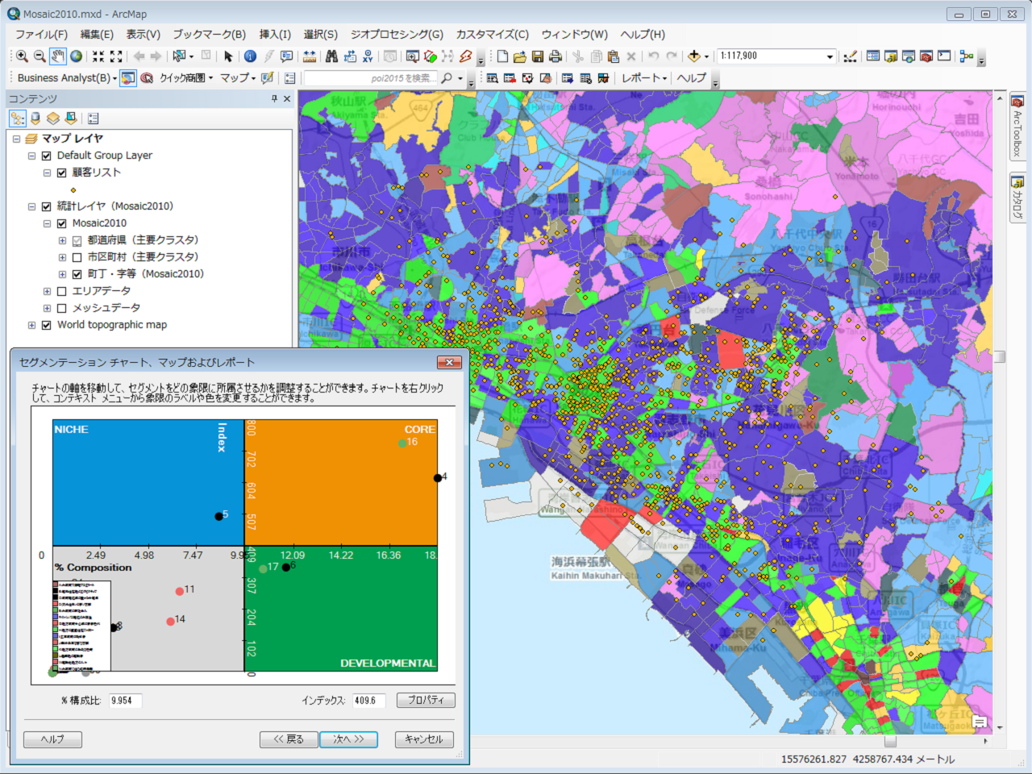Click the Open folder icon
Screen dimensions: 1032x774
(520, 57)
